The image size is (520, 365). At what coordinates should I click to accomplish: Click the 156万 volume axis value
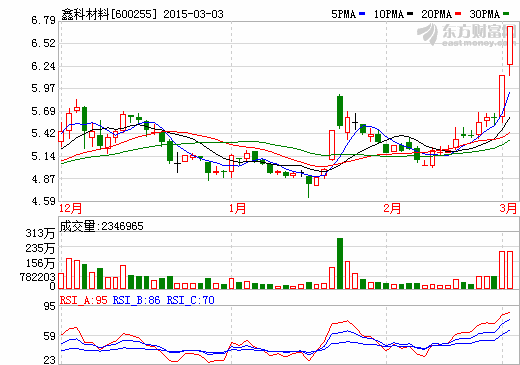(x=40, y=263)
